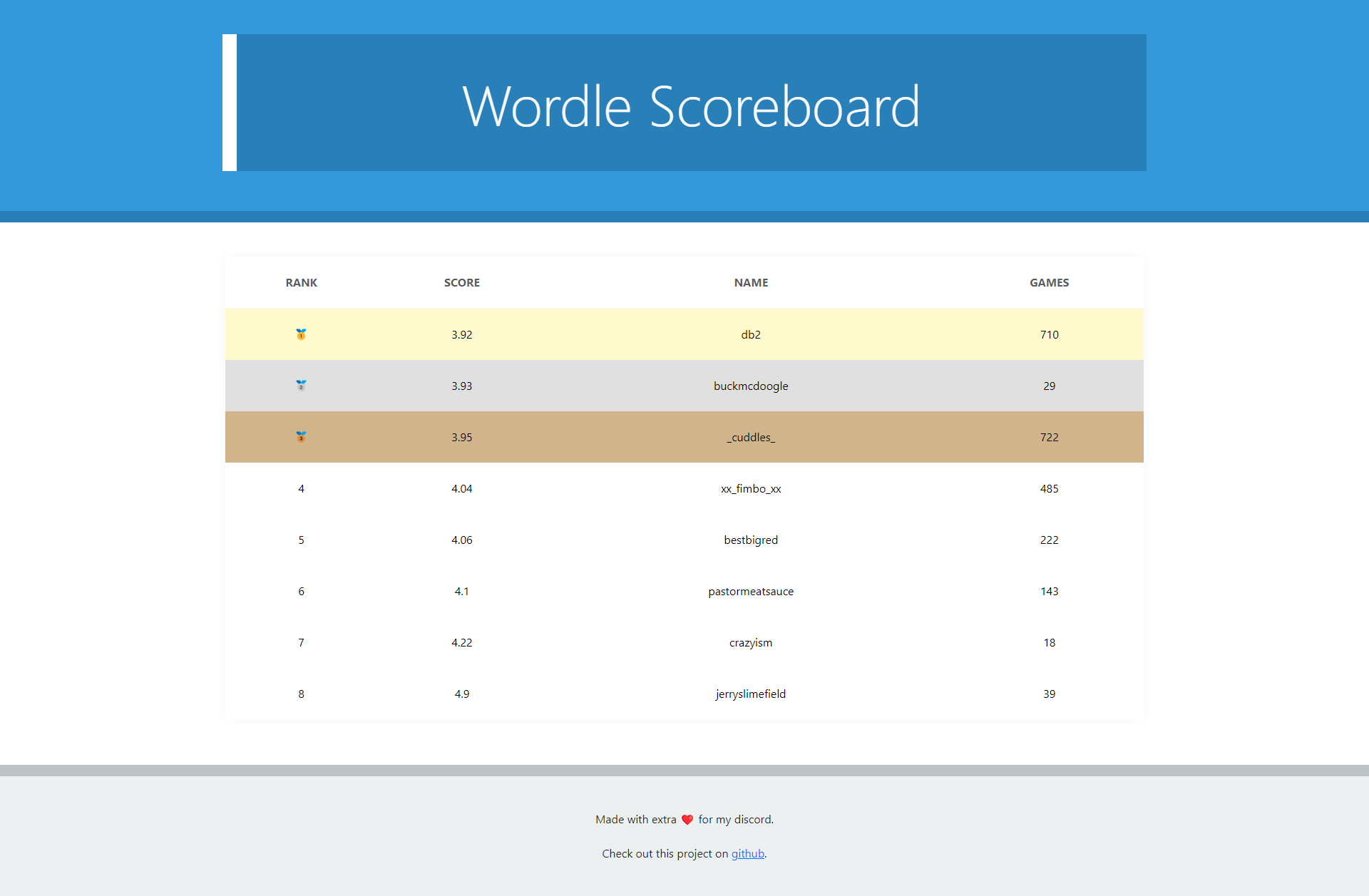
Task: Click the 722 games count cell
Action: tap(1049, 437)
